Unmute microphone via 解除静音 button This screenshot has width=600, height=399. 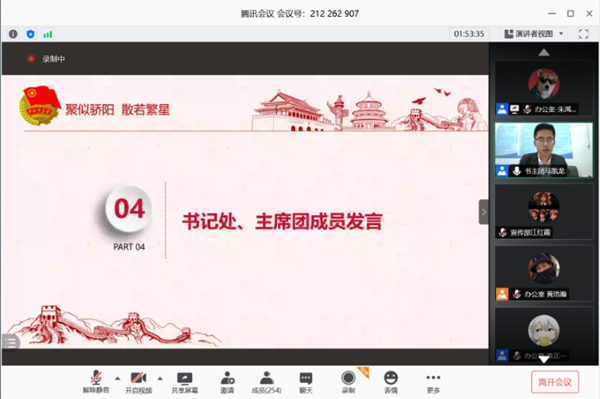(96, 382)
